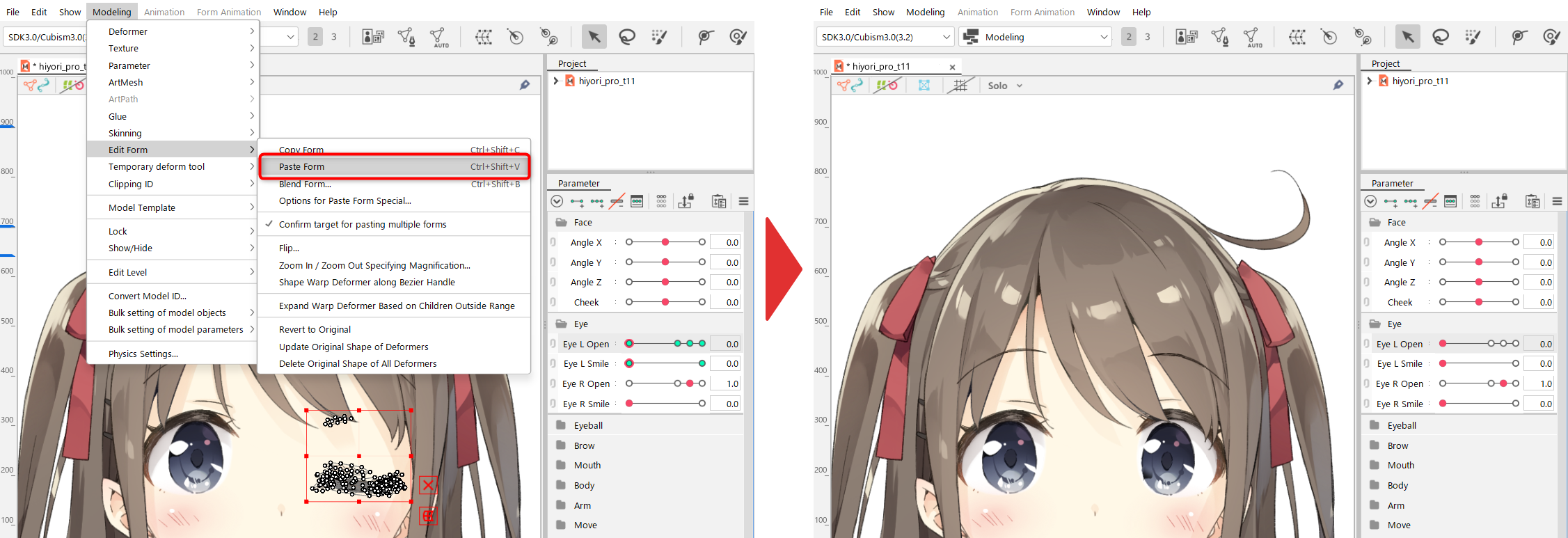
Task: Toggle Confirm target for pasting multiple forms
Action: [362, 225]
